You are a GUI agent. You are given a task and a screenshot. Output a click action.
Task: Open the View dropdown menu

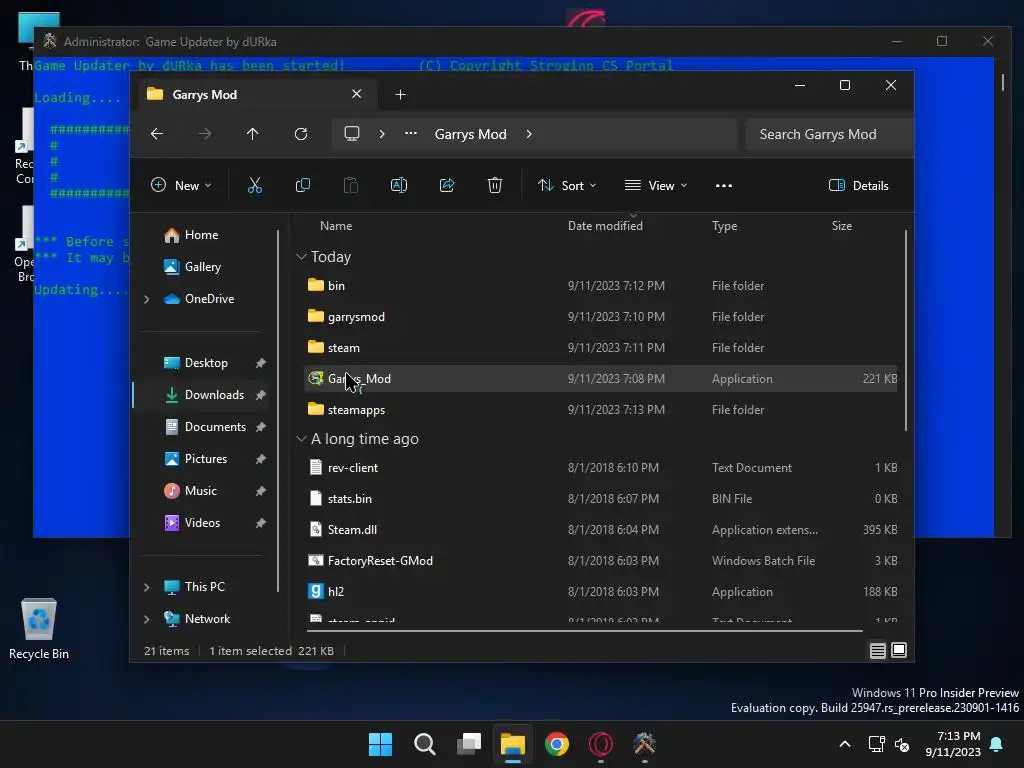coord(656,185)
